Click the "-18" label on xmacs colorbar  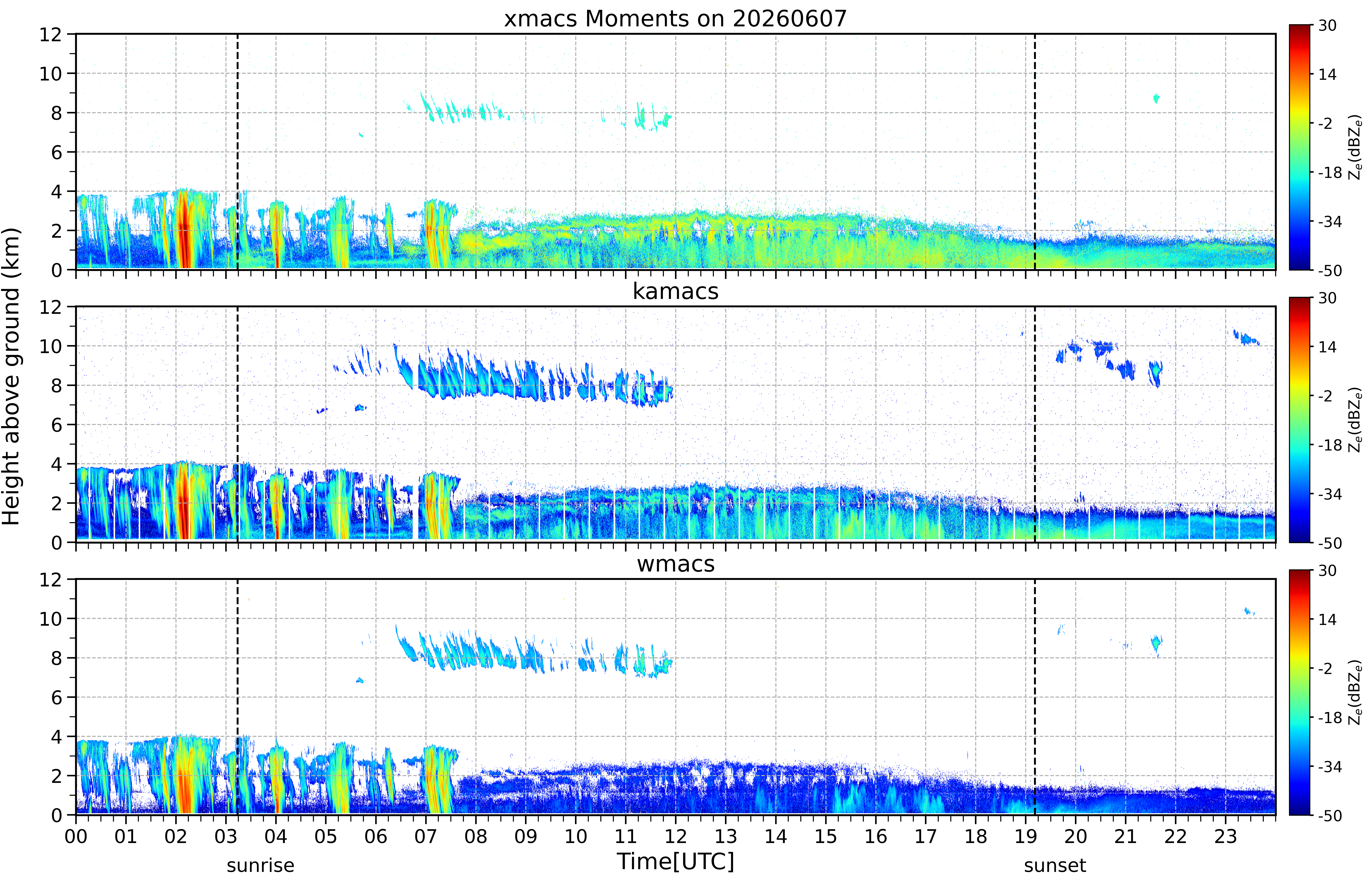coord(1330,172)
